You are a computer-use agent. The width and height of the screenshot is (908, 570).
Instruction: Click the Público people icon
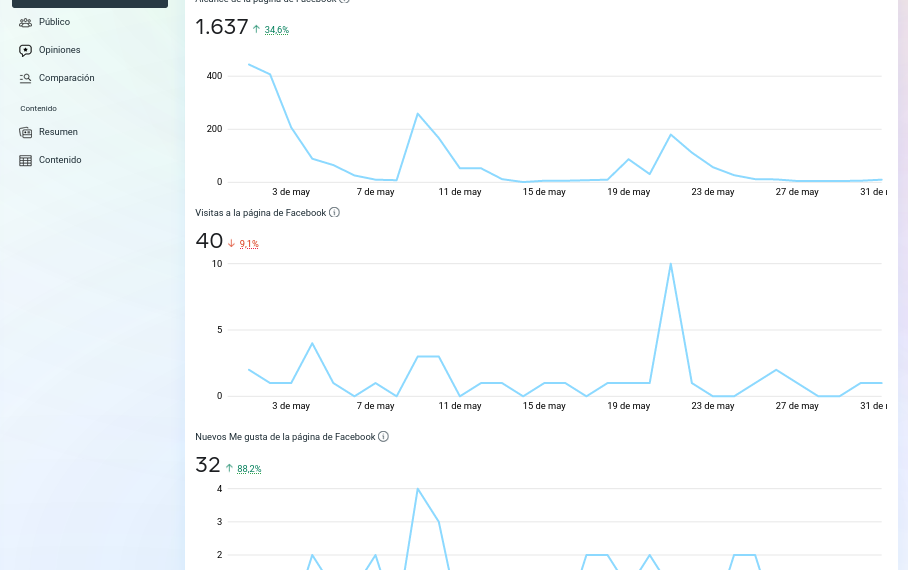click(x=25, y=23)
